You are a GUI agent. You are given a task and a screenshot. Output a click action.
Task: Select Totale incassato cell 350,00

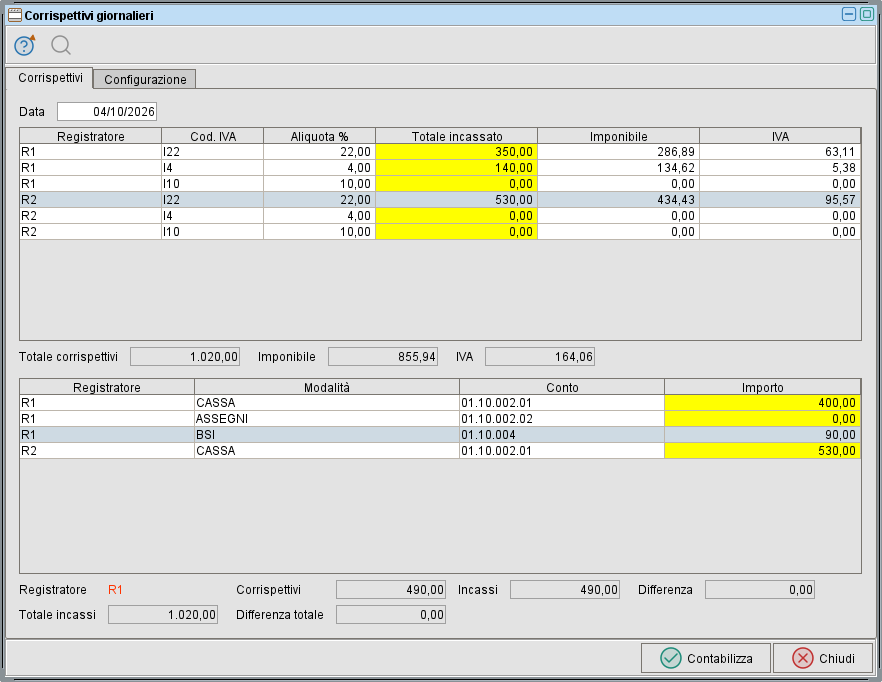(456, 152)
